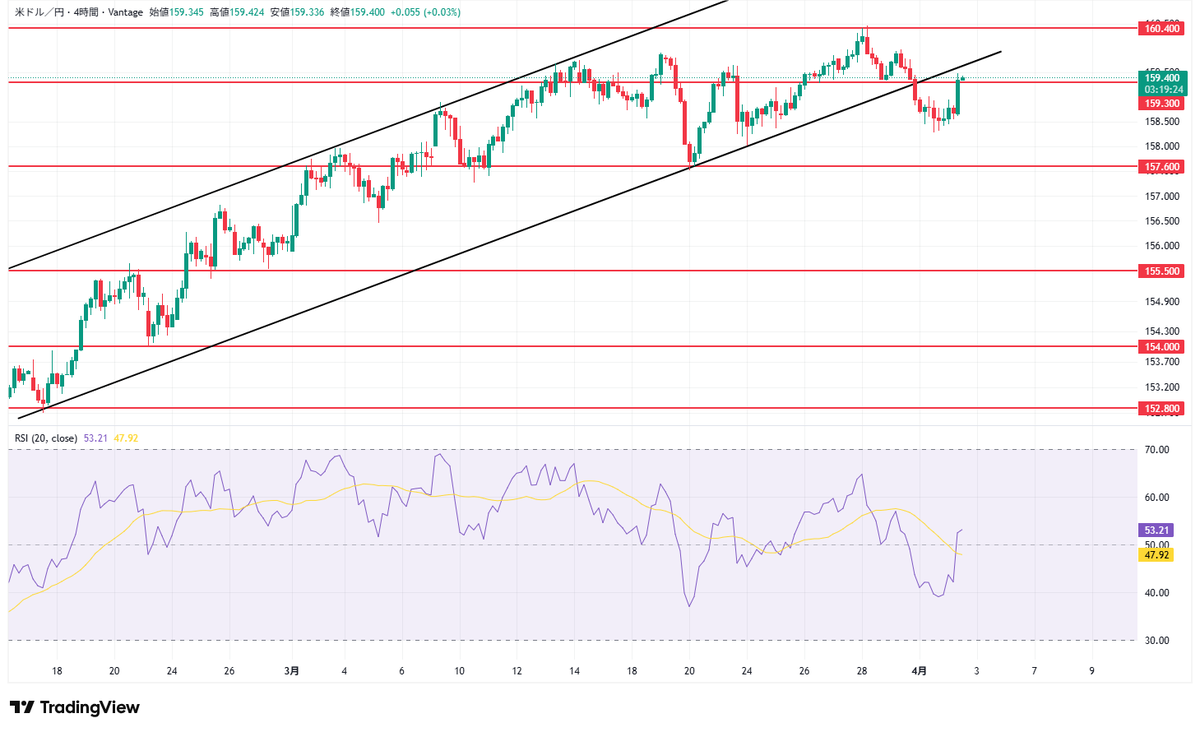Click the 30.00 RSI scale value
The width and height of the screenshot is (1200, 732).
tap(1158, 640)
